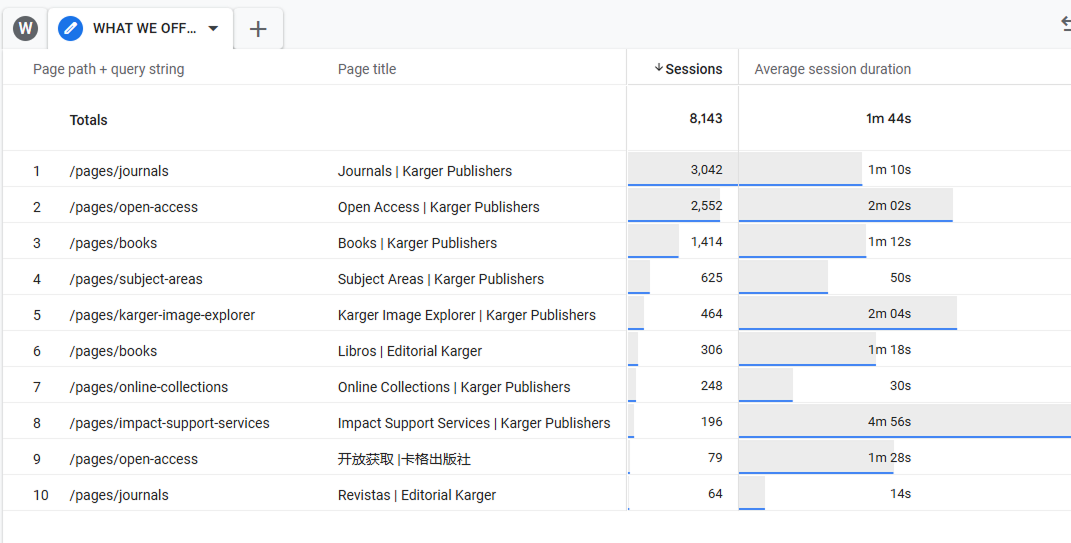Image resolution: width=1071 pixels, height=543 pixels.
Task: Select /pages/open-access path in row 2
Action: (133, 207)
